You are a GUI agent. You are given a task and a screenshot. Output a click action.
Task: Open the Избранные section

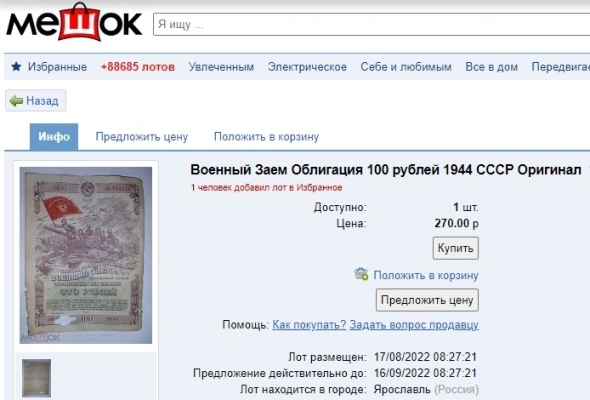[57, 67]
